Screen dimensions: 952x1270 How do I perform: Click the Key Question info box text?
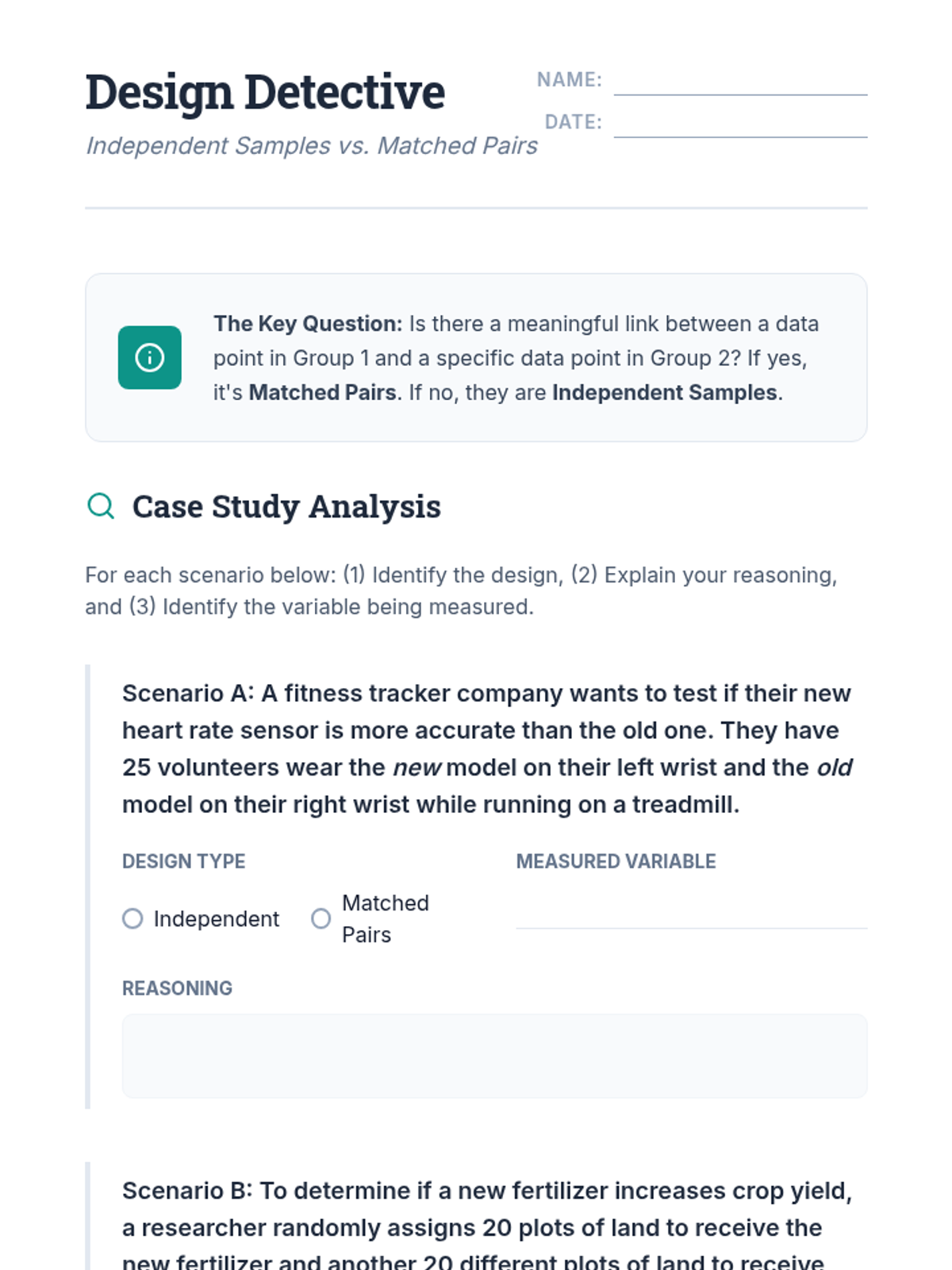[x=516, y=358]
